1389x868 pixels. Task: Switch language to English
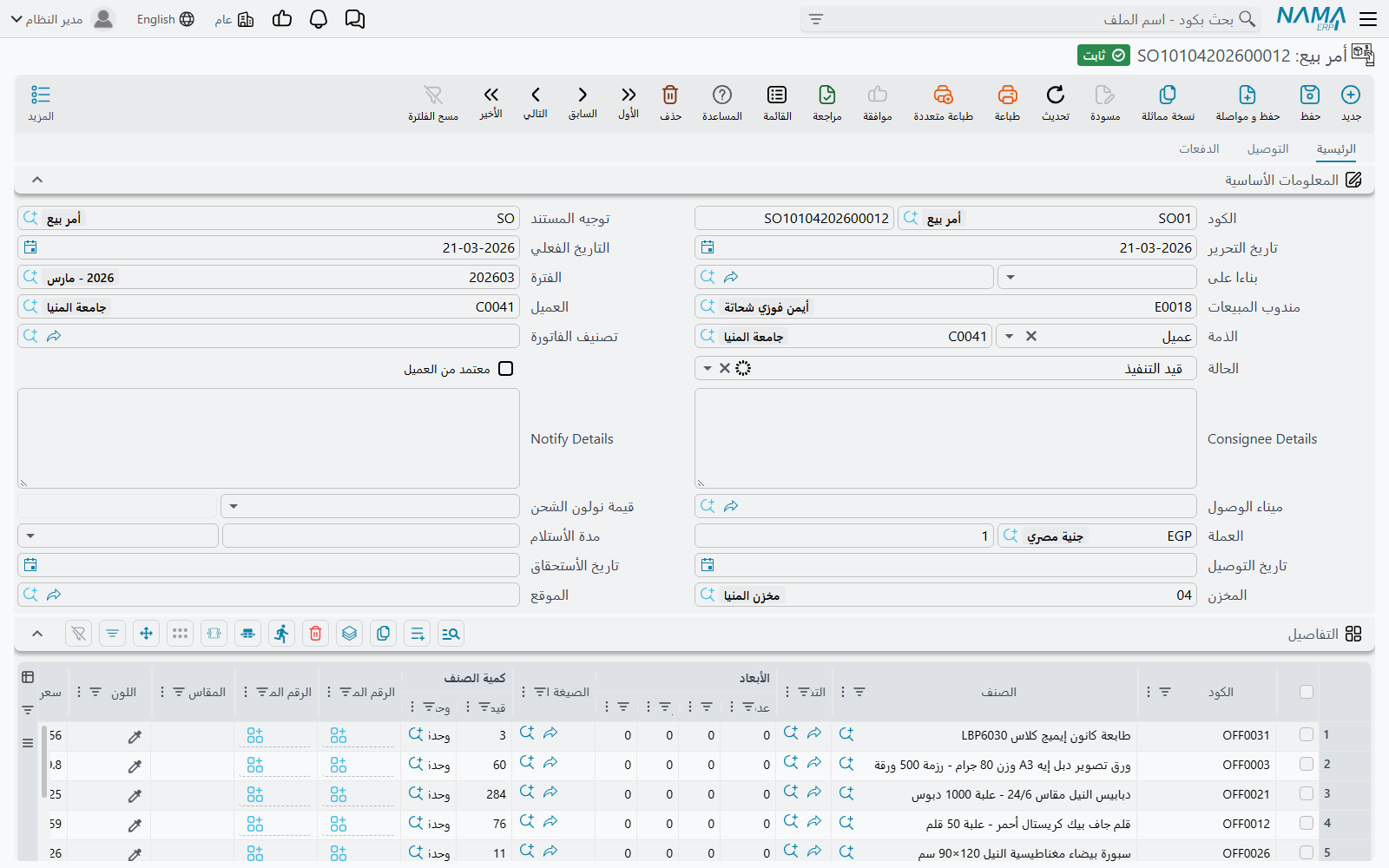pyautogui.click(x=166, y=19)
